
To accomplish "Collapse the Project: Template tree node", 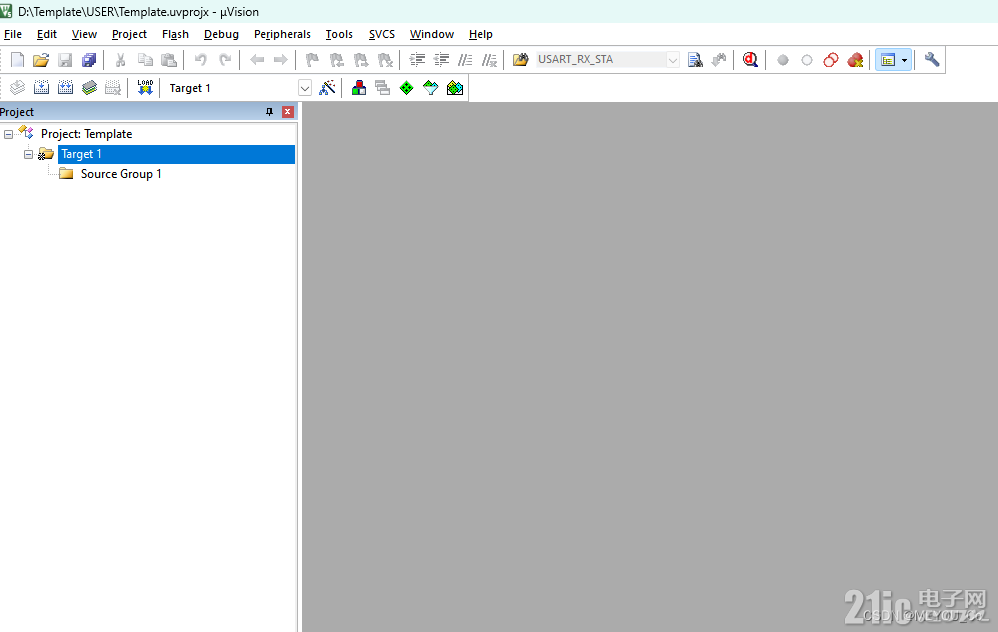I will pyautogui.click(x=8, y=134).
